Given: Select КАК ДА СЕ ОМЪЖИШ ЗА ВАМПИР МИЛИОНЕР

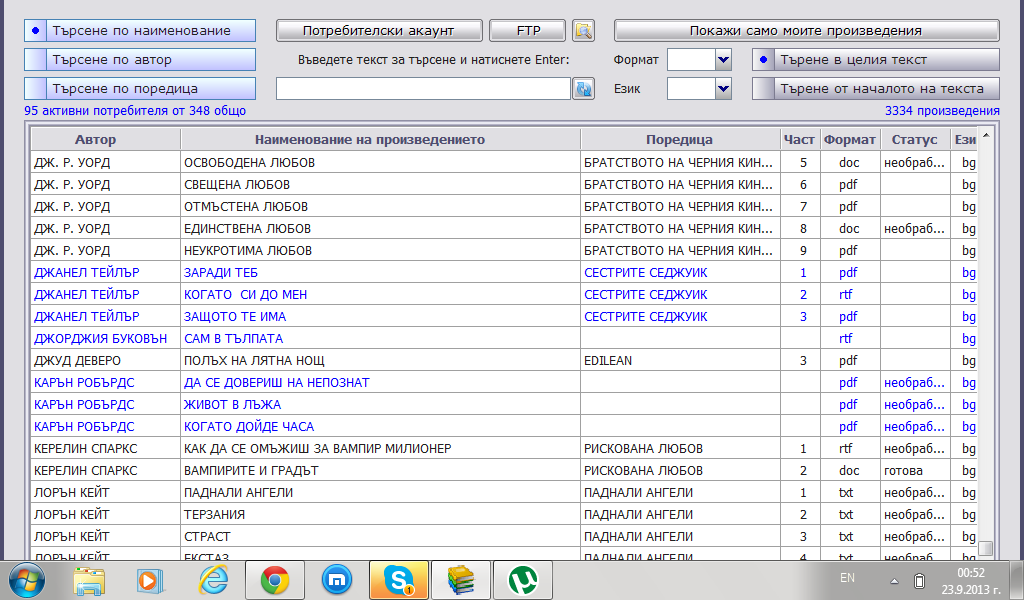Looking at the screenshot, I should coord(318,449).
